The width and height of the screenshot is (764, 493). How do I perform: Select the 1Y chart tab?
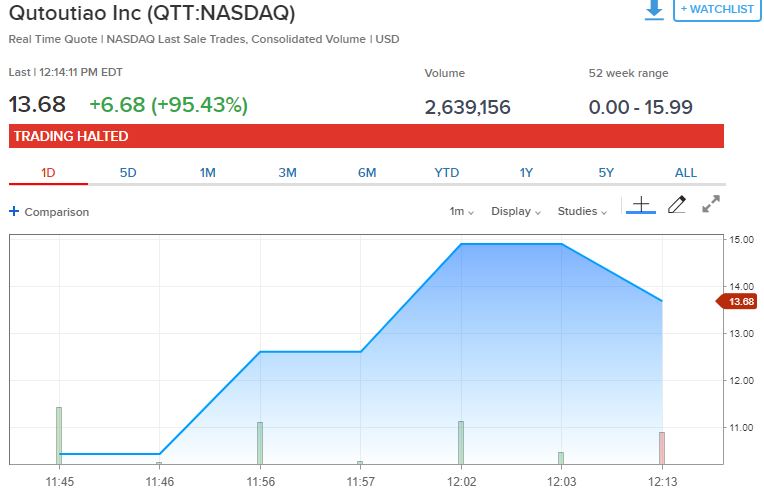(526, 172)
